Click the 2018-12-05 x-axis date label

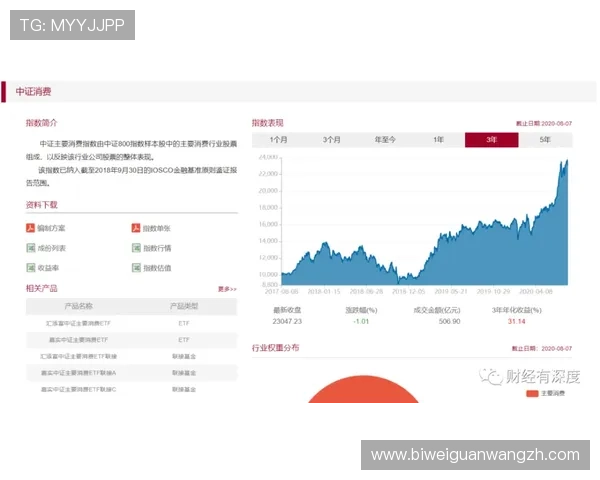[x=408, y=292]
